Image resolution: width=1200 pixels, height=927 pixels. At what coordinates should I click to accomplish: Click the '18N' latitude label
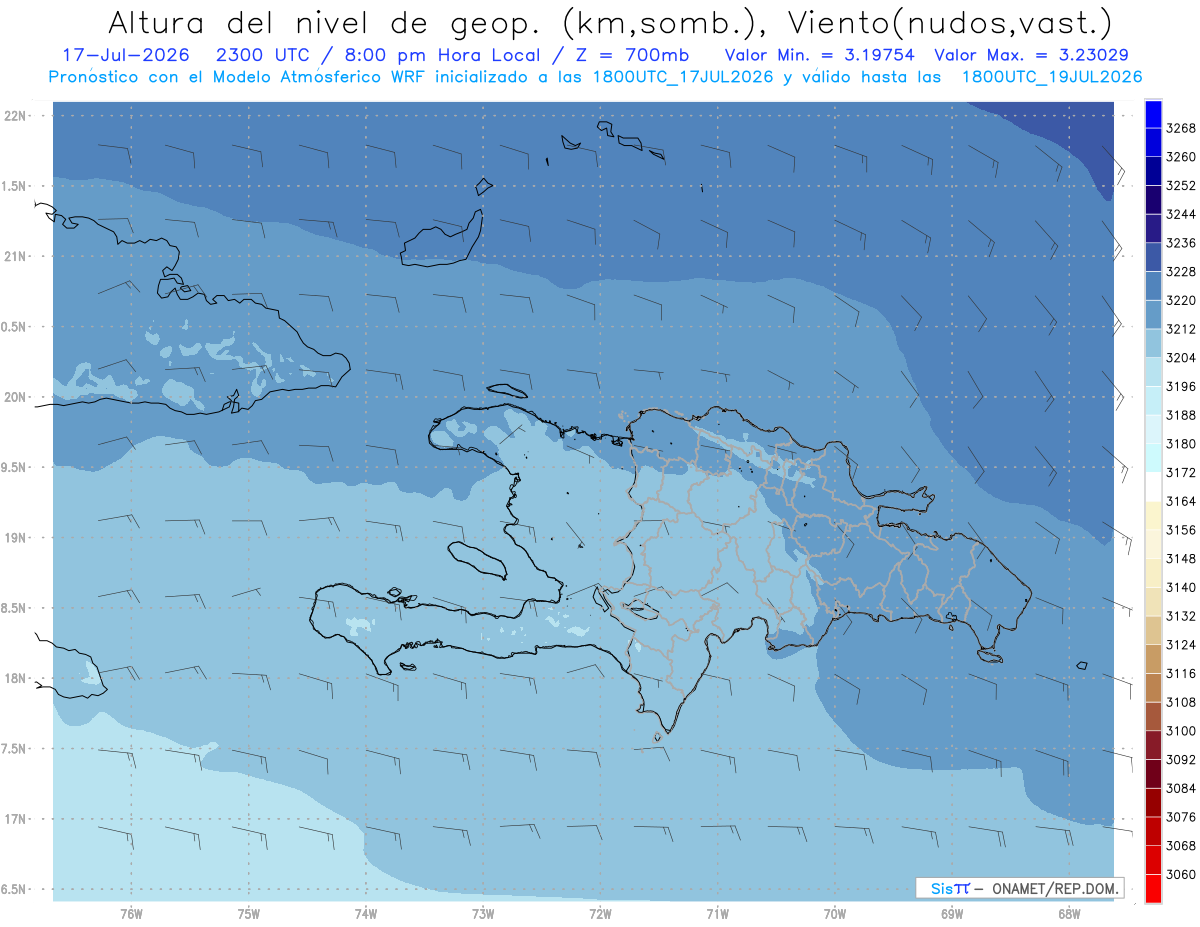[x=15, y=678]
